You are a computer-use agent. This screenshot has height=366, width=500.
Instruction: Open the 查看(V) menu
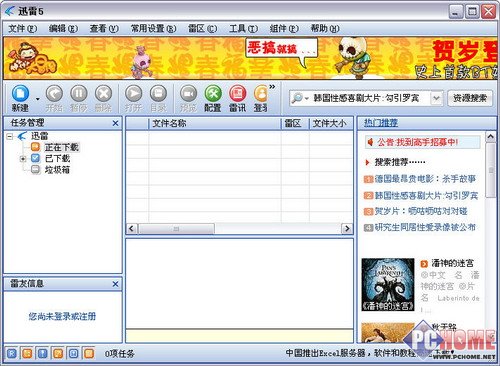(104, 29)
